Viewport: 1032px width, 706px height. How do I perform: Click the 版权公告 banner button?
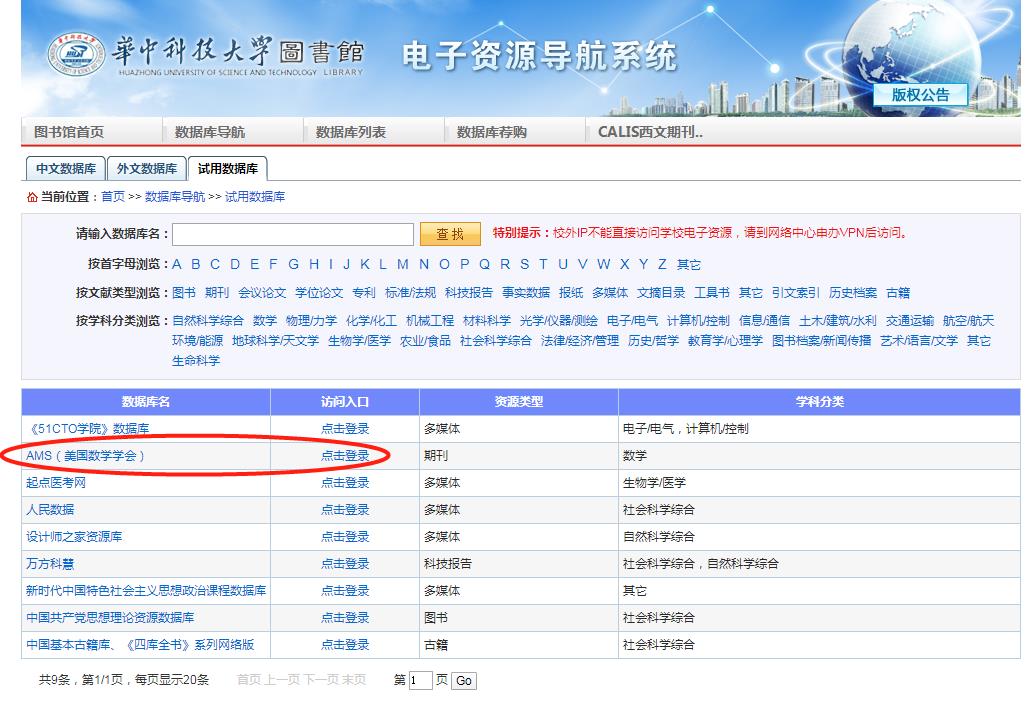tap(920, 95)
